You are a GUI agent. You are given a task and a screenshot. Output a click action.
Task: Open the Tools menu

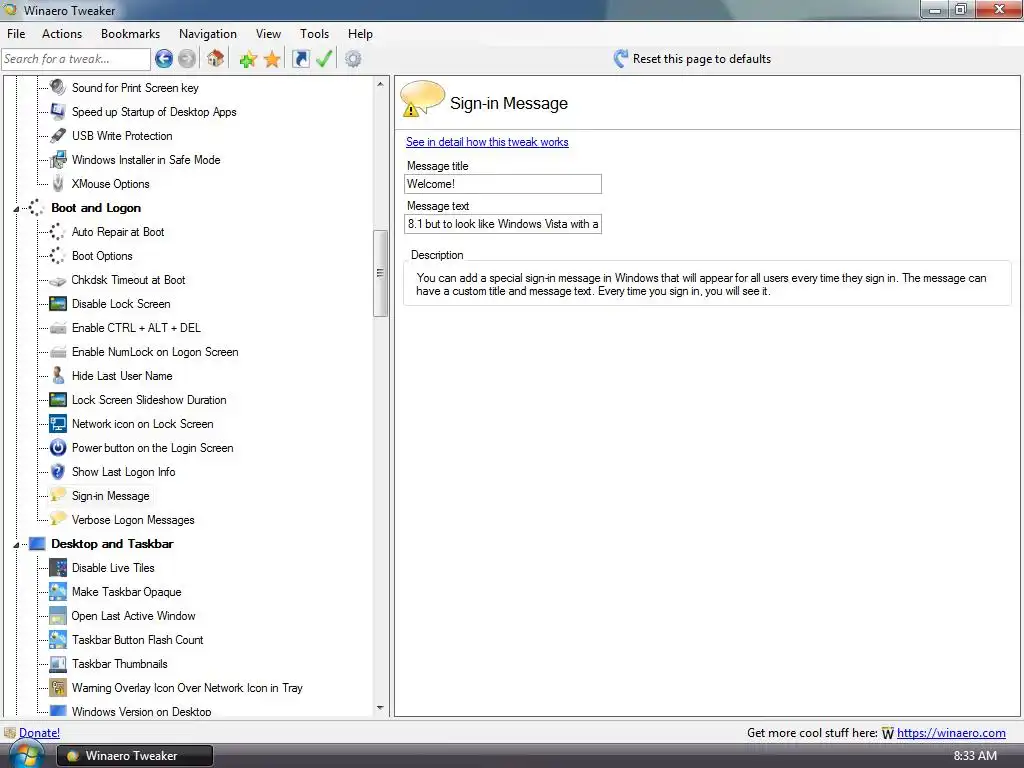pyautogui.click(x=314, y=34)
